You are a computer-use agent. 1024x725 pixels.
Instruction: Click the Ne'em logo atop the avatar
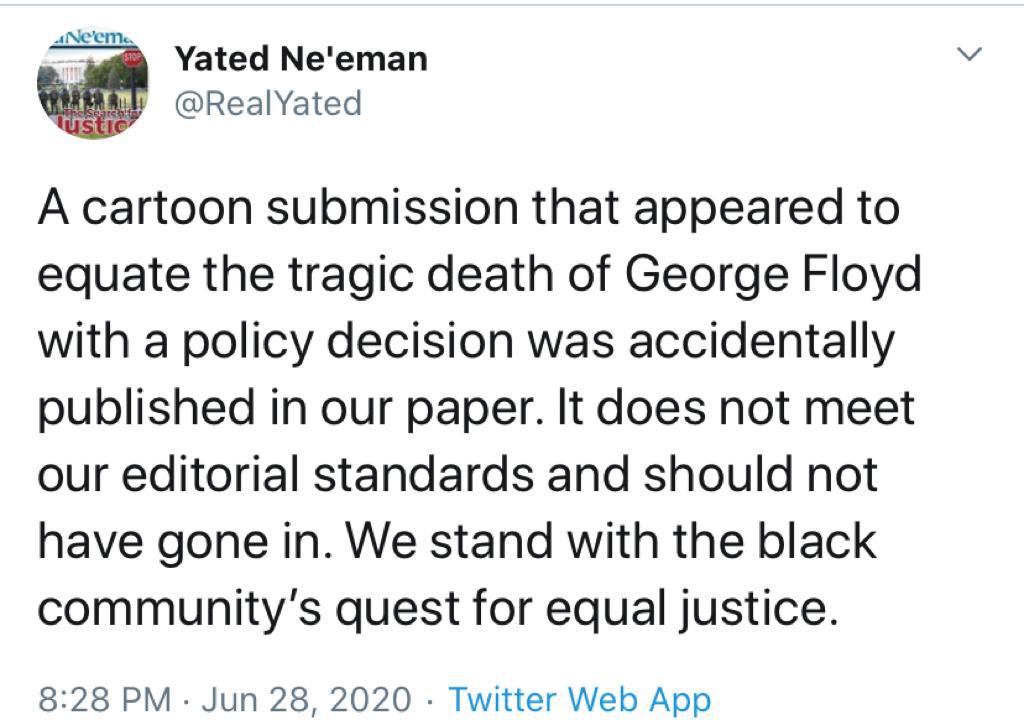click(x=92, y=36)
